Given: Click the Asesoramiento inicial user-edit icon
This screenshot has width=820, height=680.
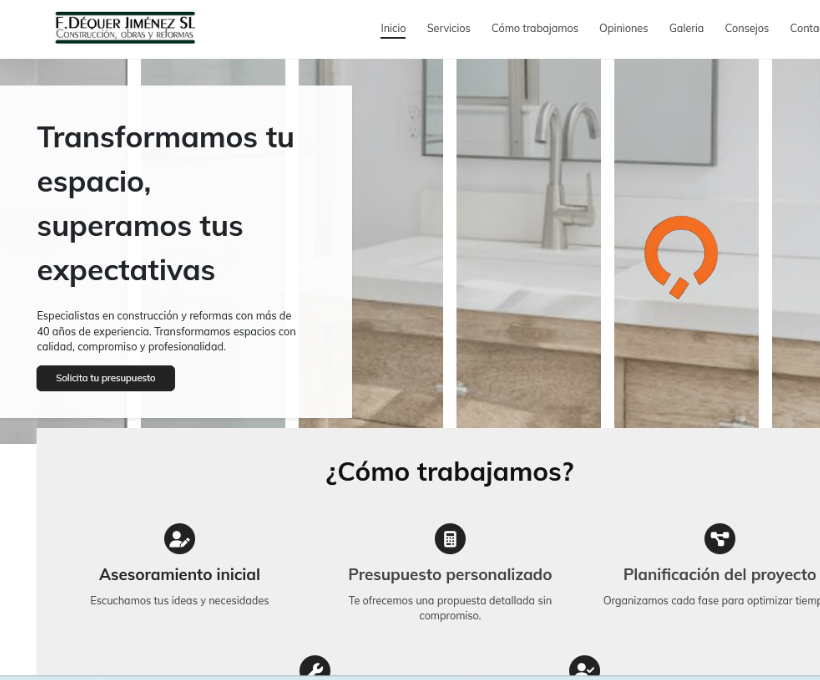Looking at the screenshot, I should (x=179, y=539).
